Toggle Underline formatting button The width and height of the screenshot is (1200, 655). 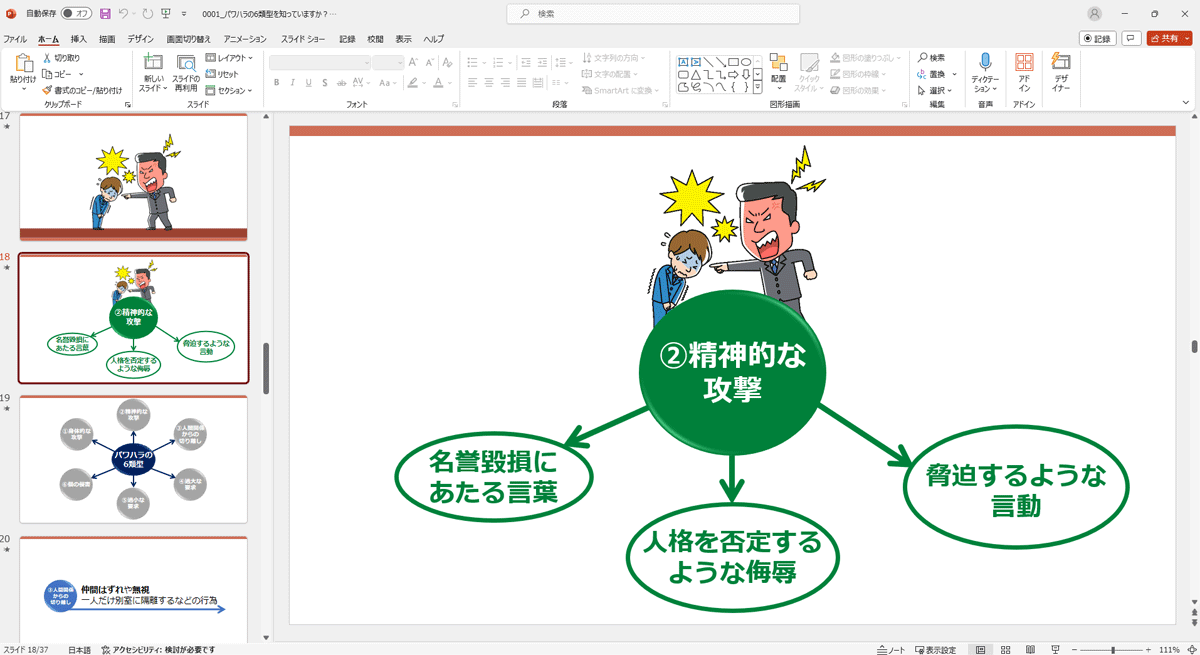click(x=307, y=83)
